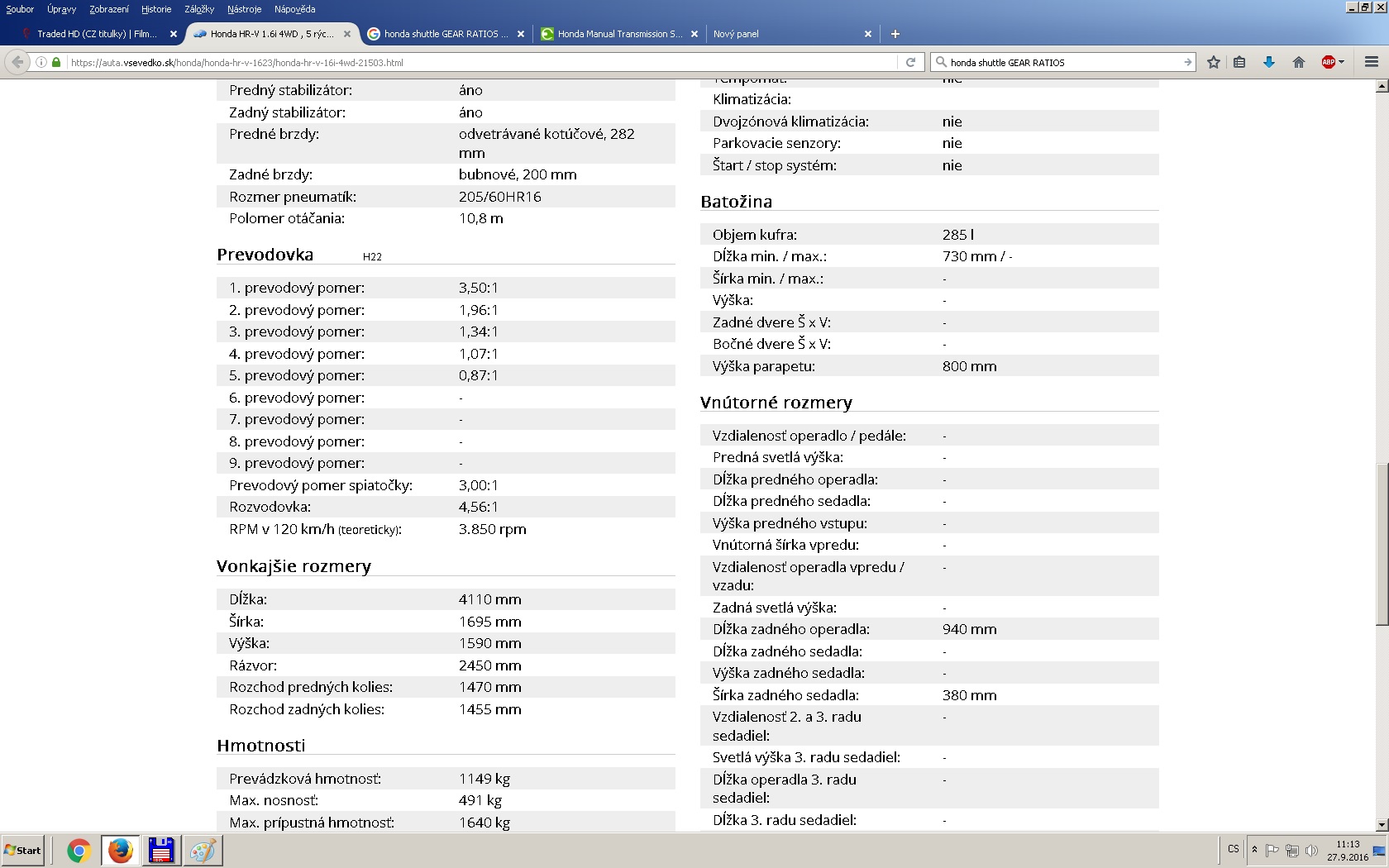Open a new tab with plus button
Image resolution: width=1389 pixels, height=868 pixels.
(895, 34)
